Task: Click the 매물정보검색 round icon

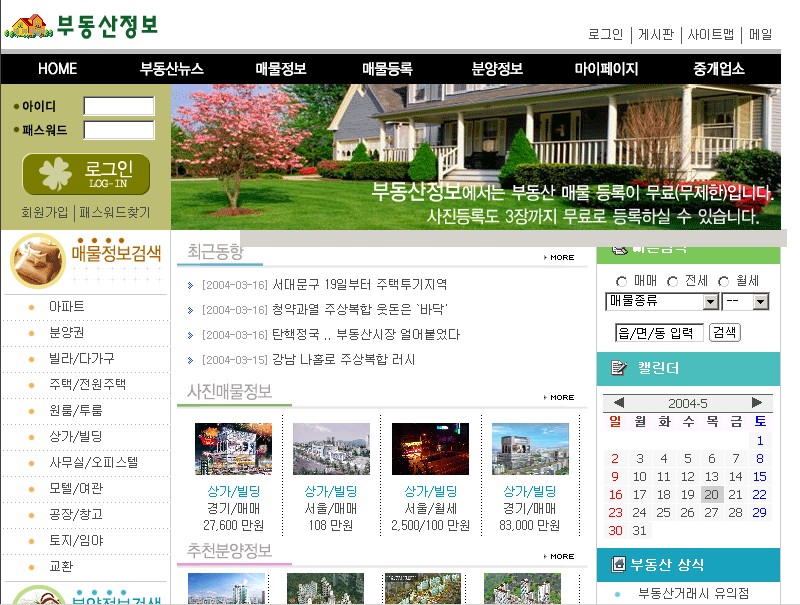Action: (x=37, y=260)
